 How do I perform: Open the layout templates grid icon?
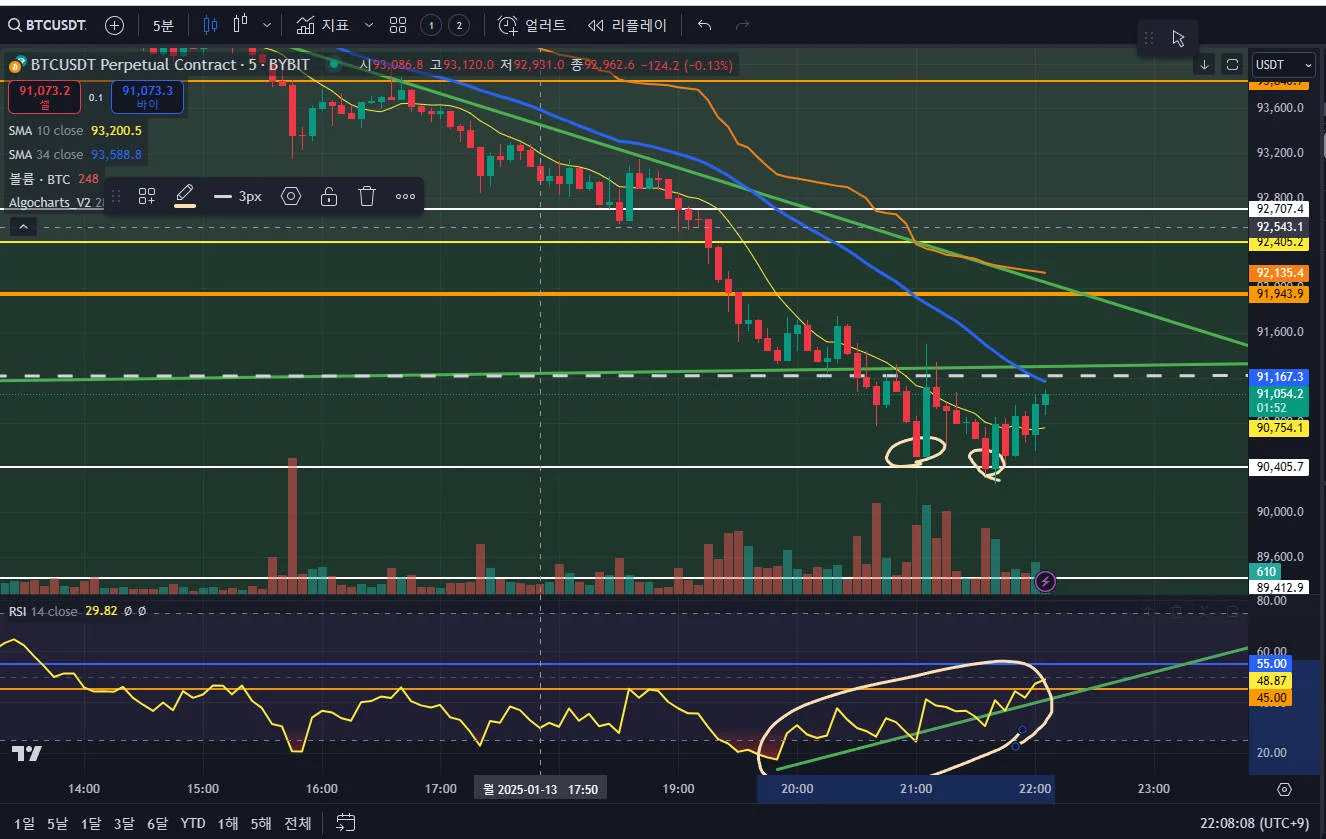click(398, 25)
